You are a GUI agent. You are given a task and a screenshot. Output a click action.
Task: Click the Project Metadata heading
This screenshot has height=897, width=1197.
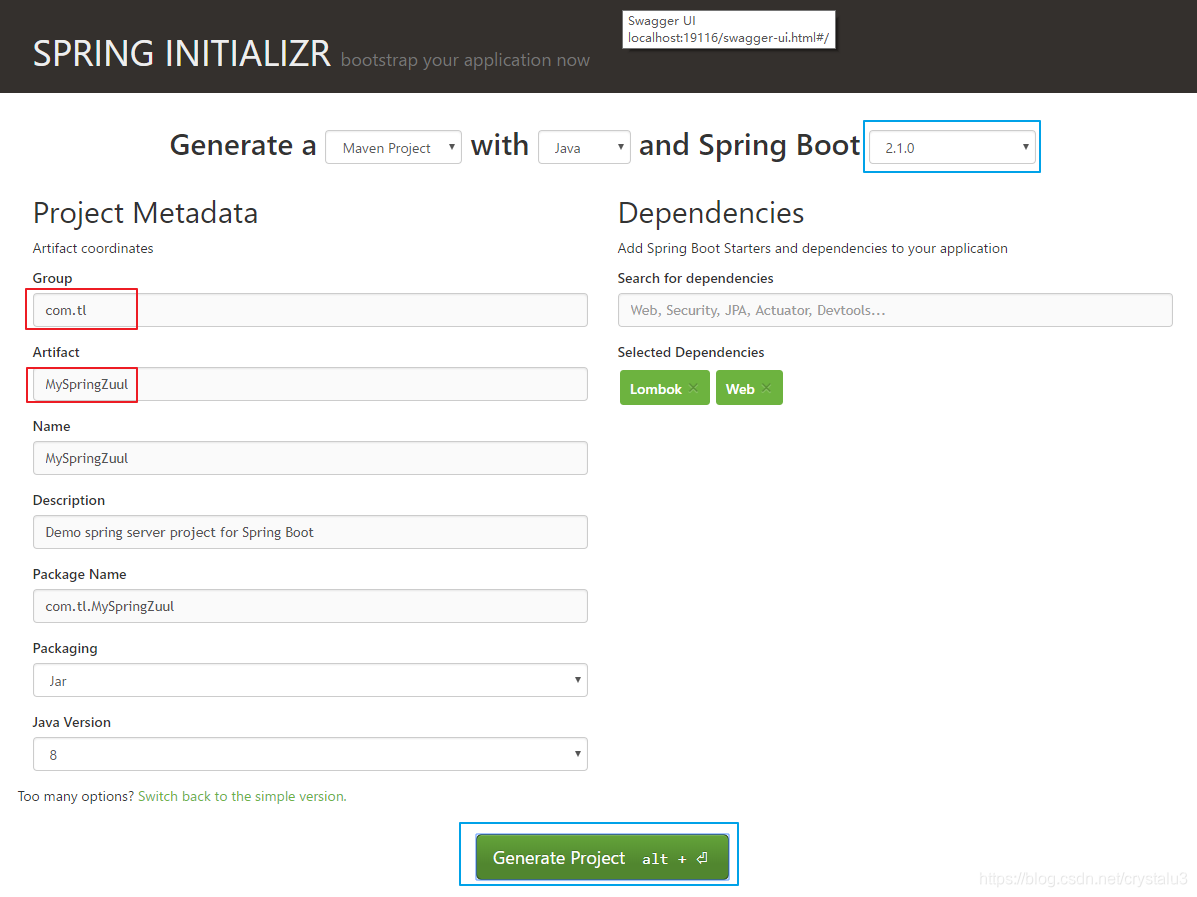pyautogui.click(x=145, y=213)
